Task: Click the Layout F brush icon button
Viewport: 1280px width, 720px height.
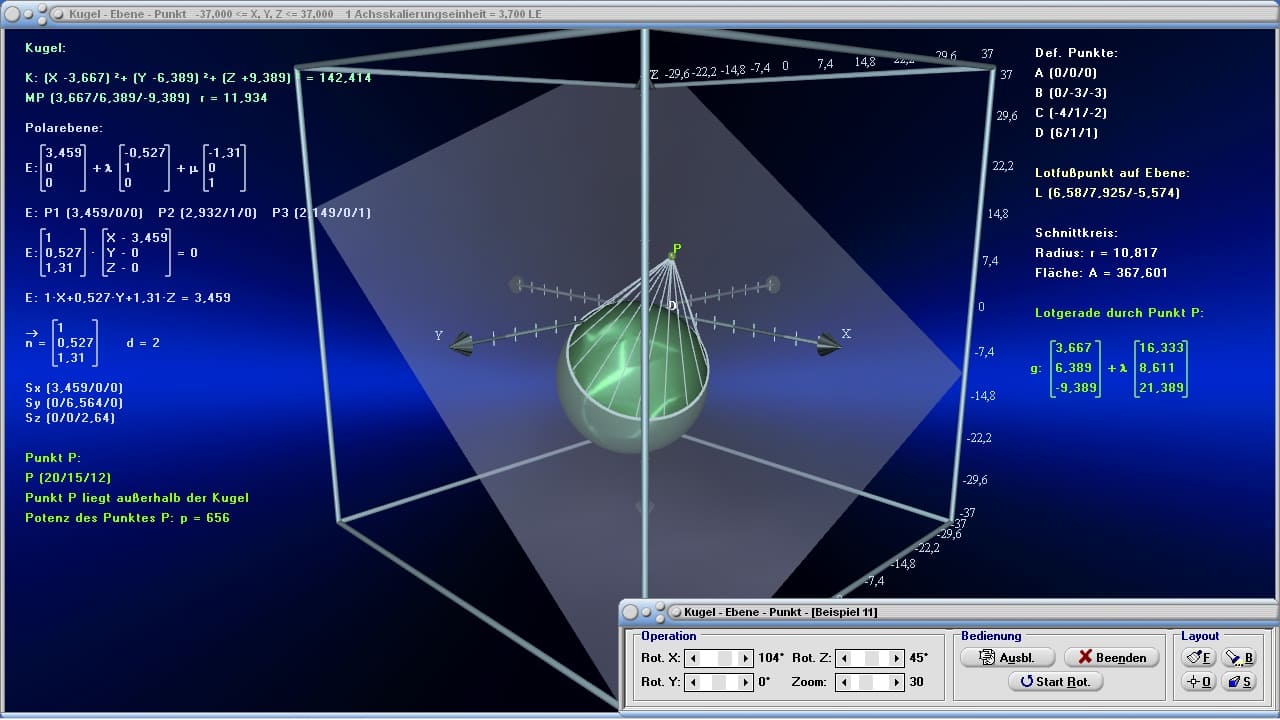Action: [1198, 657]
